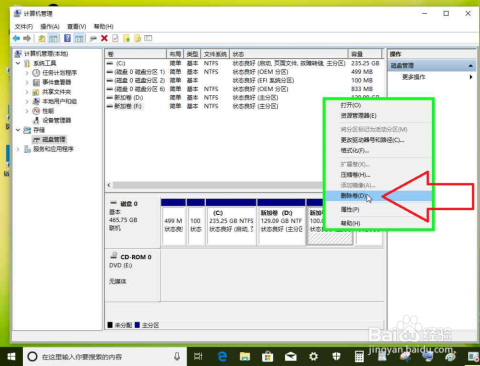Choose 格式化(F) in the context menu
The width and height of the screenshot is (480, 366).
click(x=379, y=151)
